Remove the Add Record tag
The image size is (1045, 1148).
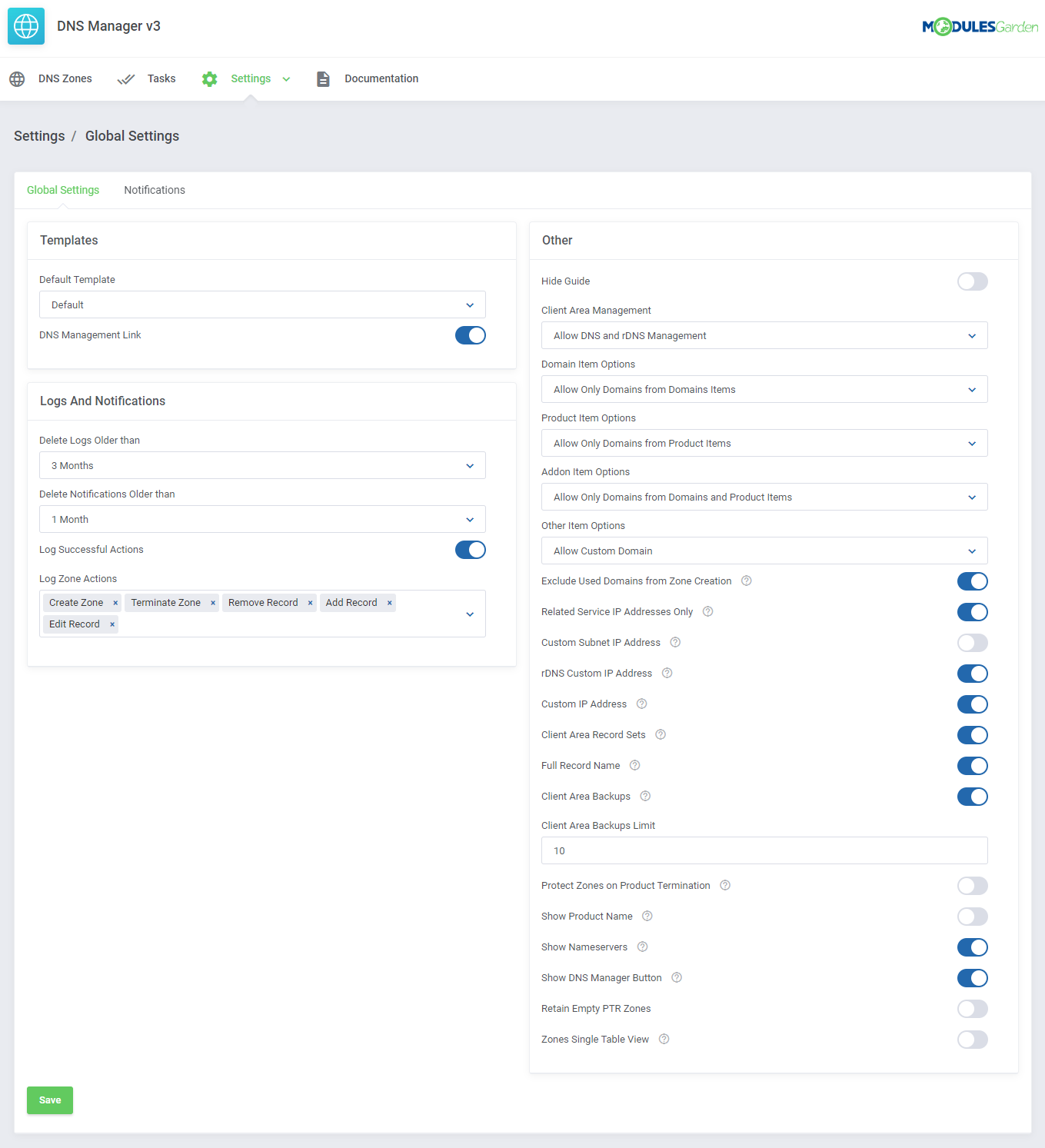(x=390, y=603)
